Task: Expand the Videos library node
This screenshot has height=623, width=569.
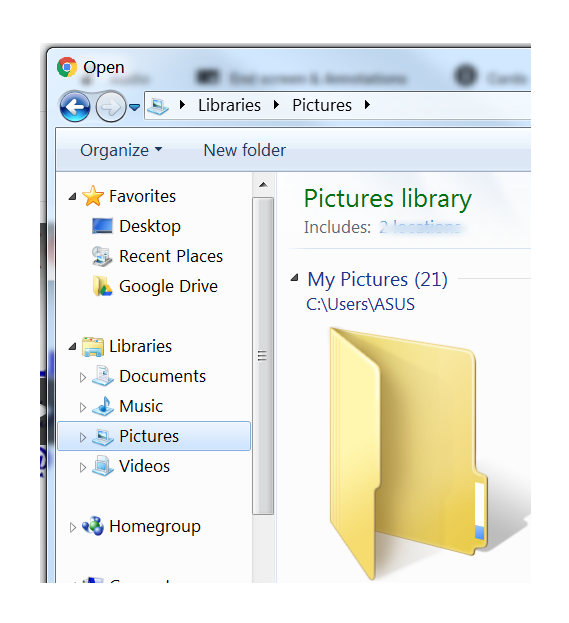Action: pyautogui.click(x=83, y=467)
